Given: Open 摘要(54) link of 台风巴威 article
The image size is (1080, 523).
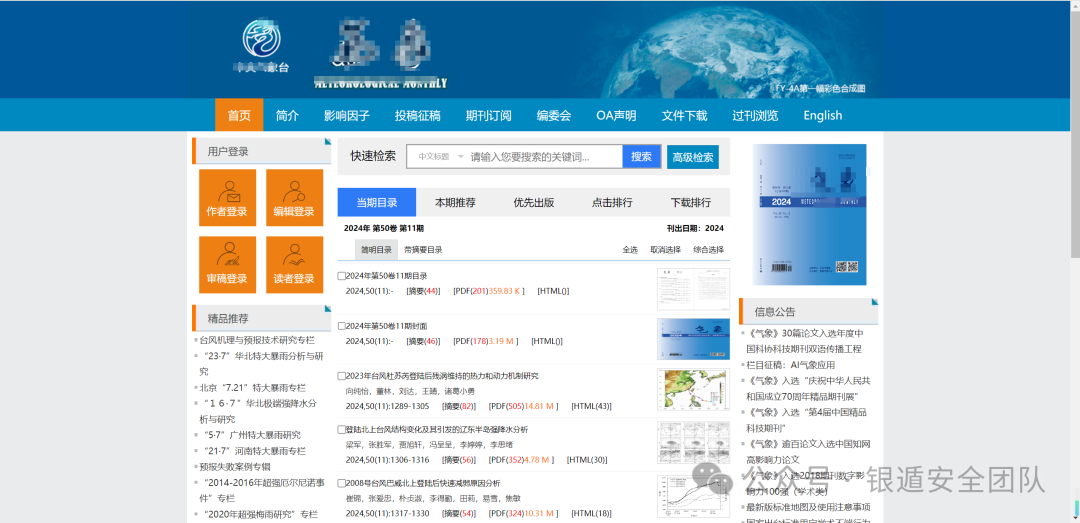Looking at the screenshot, I should tap(459, 513).
